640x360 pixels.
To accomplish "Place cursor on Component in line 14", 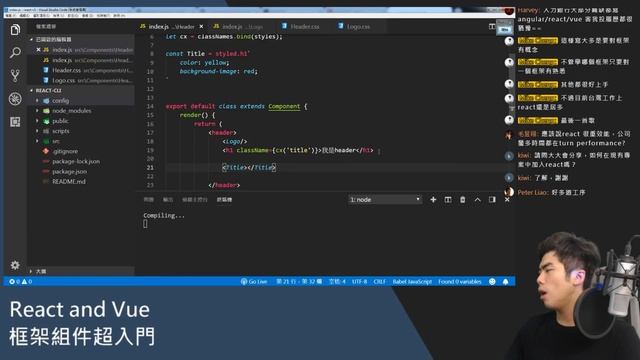I will coord(284,106).
